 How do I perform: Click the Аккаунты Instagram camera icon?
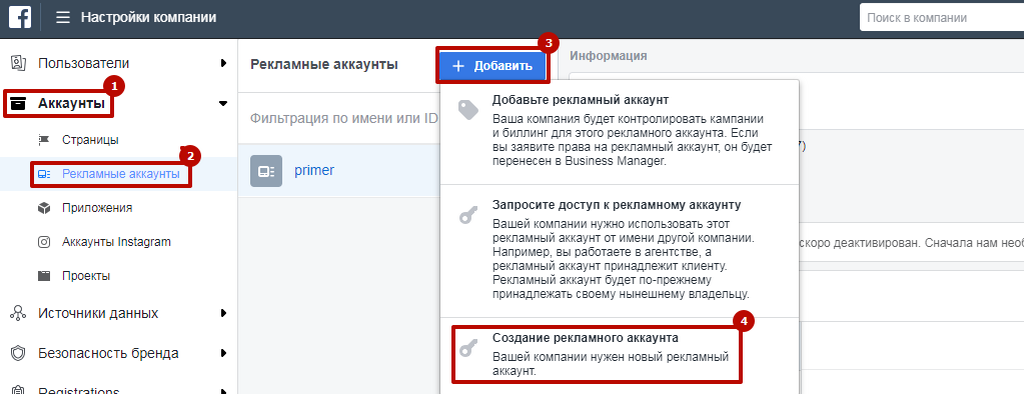point(44,242)
